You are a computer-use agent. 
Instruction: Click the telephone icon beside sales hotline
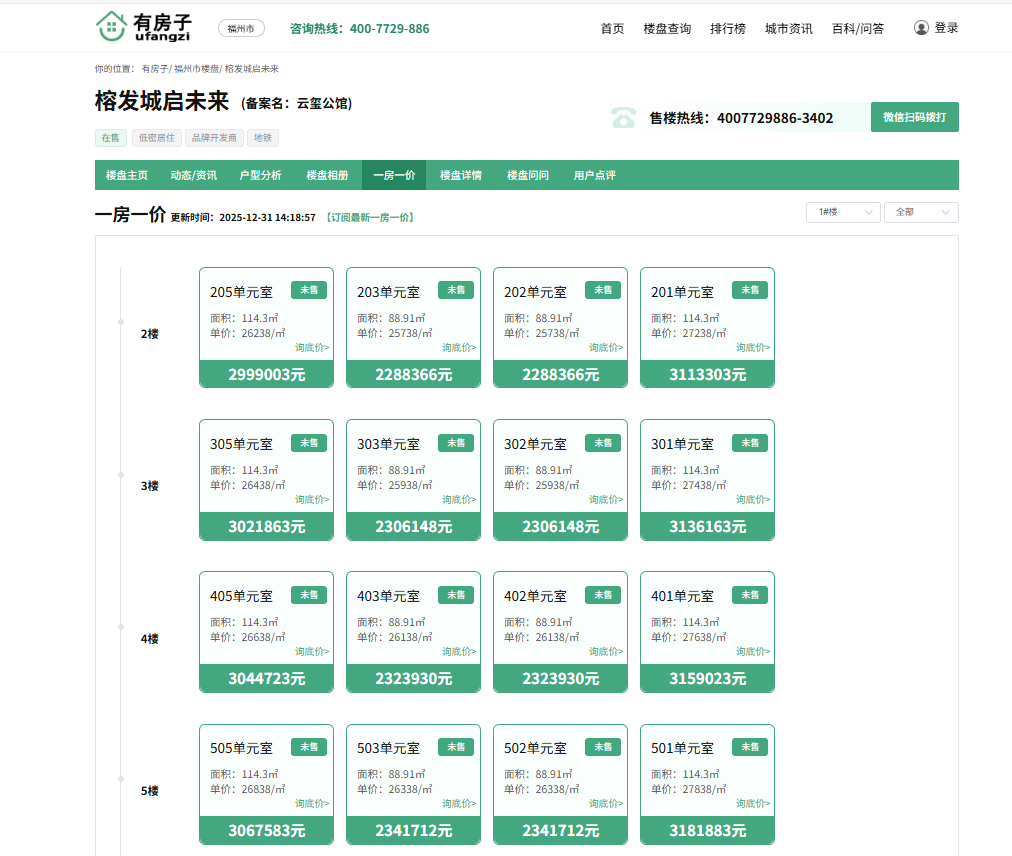pyautogui.click(x=624, y=118)
